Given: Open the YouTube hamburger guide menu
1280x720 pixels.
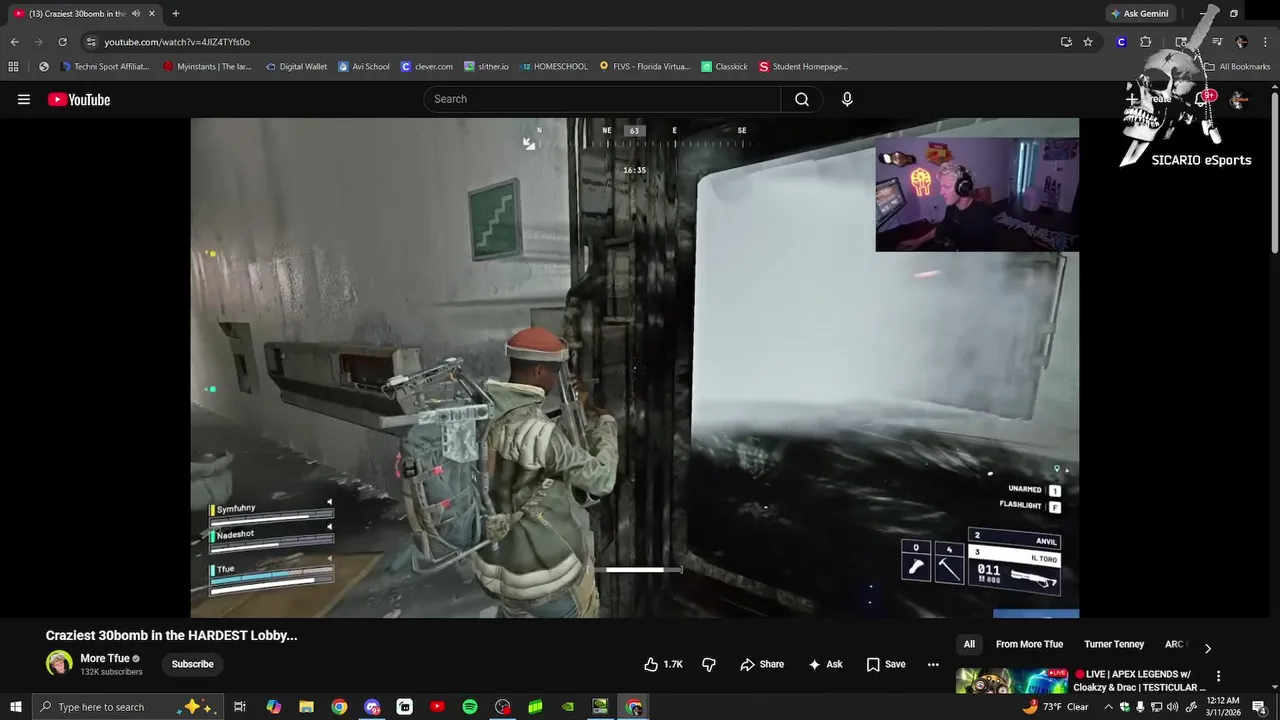Looking at the screenshot, I should click(24, 99).
